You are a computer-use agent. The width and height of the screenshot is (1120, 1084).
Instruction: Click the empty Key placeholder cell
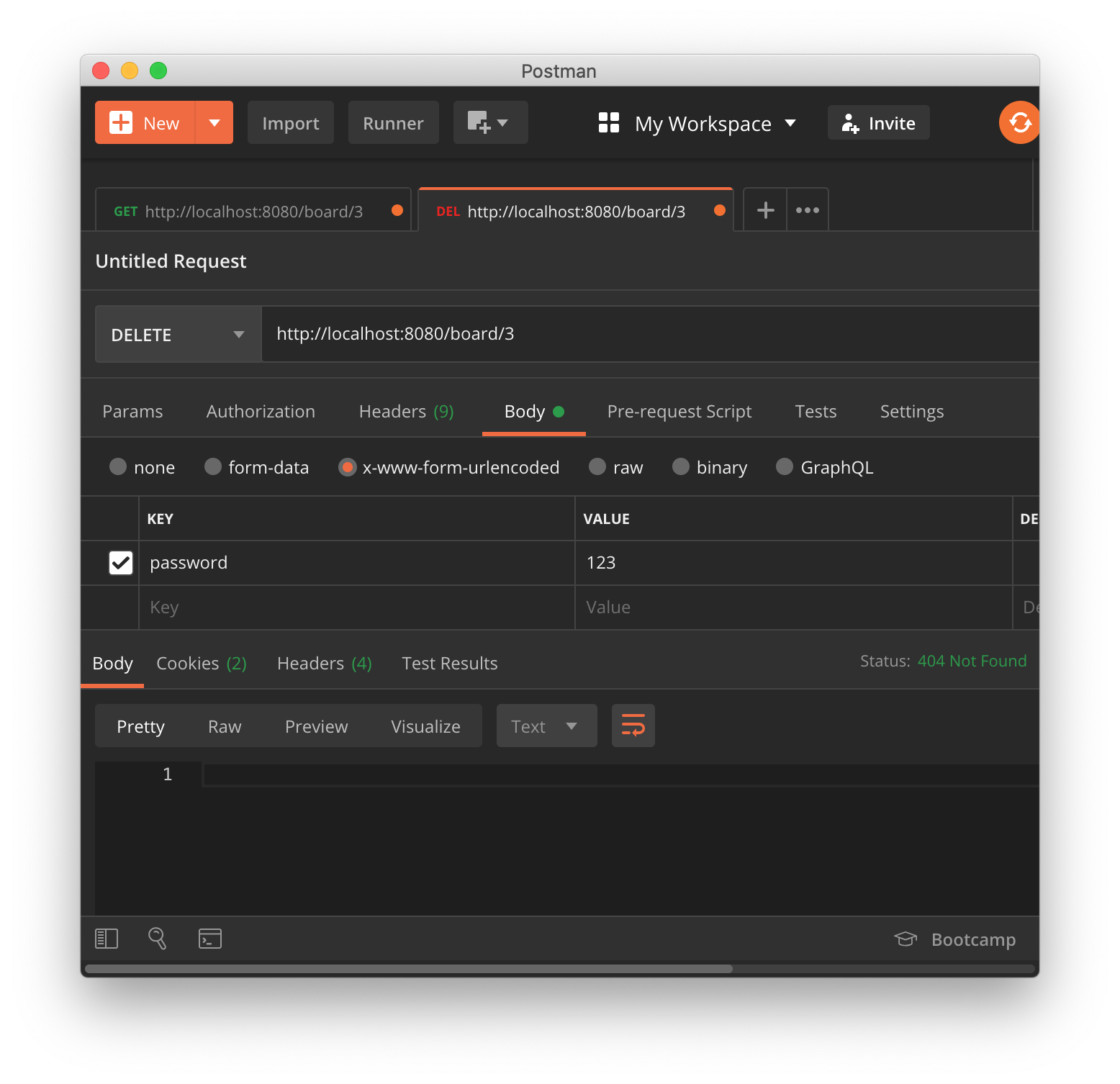[x=357, y=608]
